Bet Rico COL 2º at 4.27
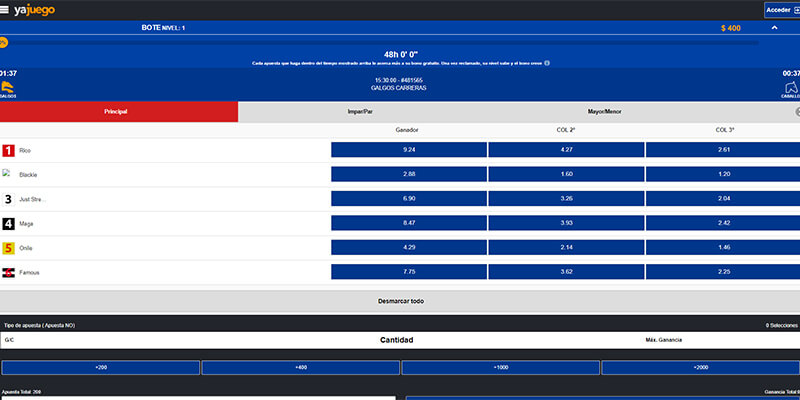Image resolution: width=800 pixels, height=400 pixels. coord(566,149)
